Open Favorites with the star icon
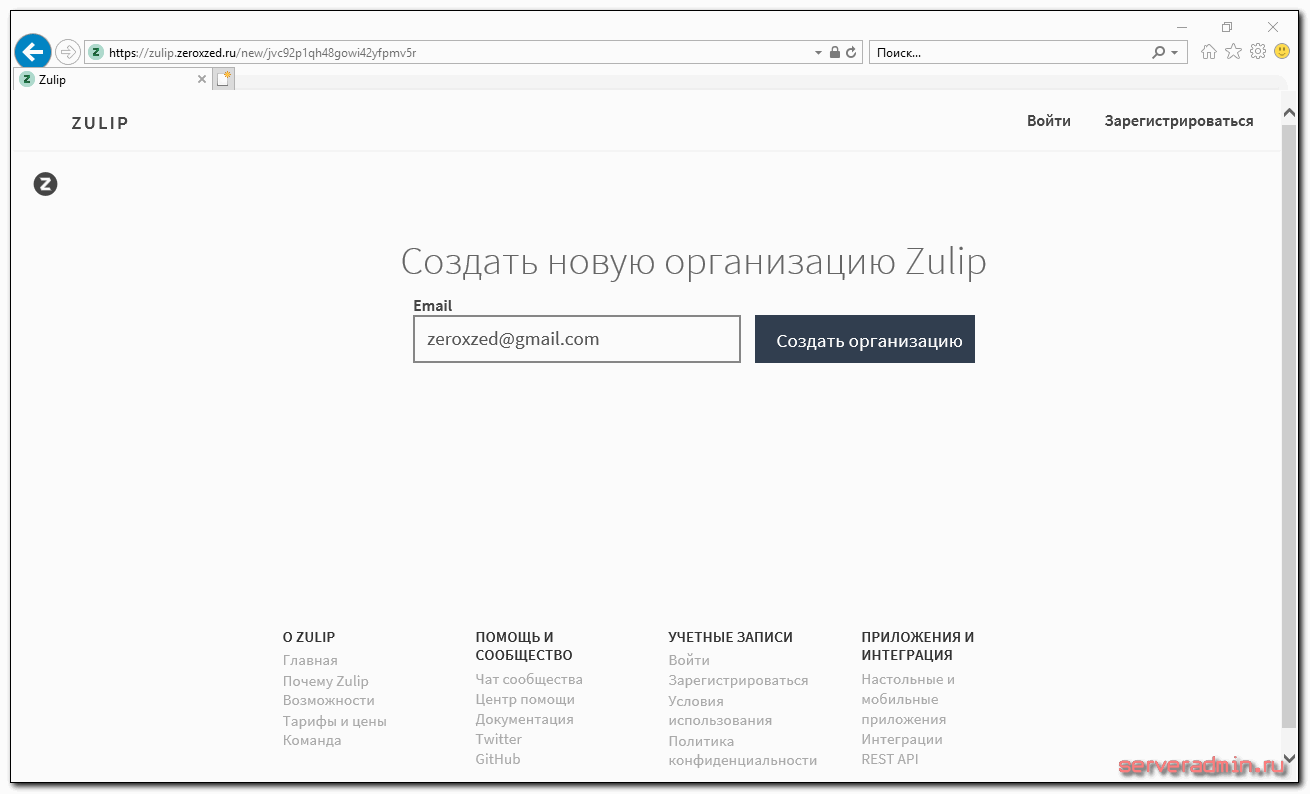 click(x=1233, y=52)
